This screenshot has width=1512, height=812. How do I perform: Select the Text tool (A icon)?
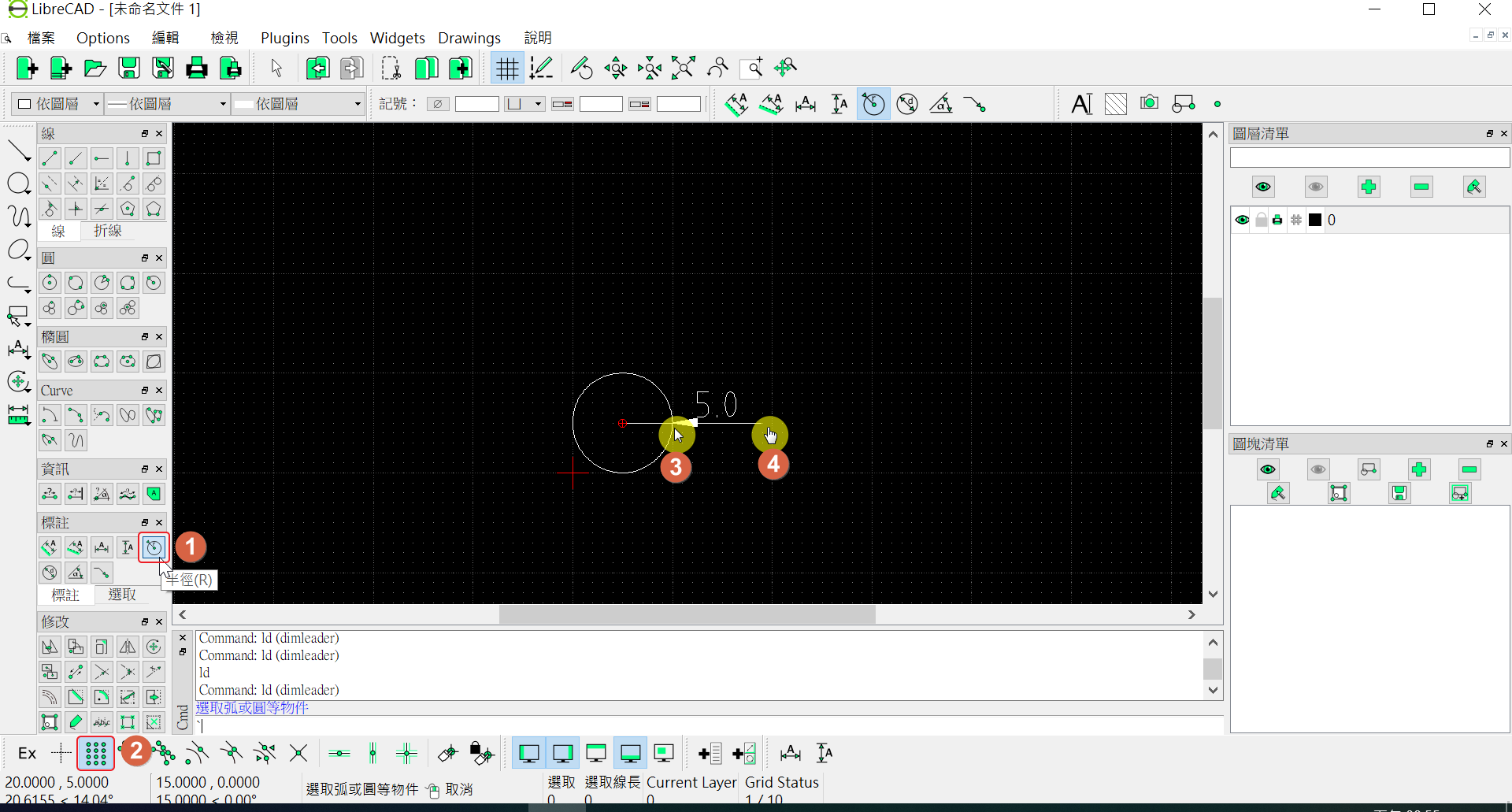click(x=1081, y=104)
